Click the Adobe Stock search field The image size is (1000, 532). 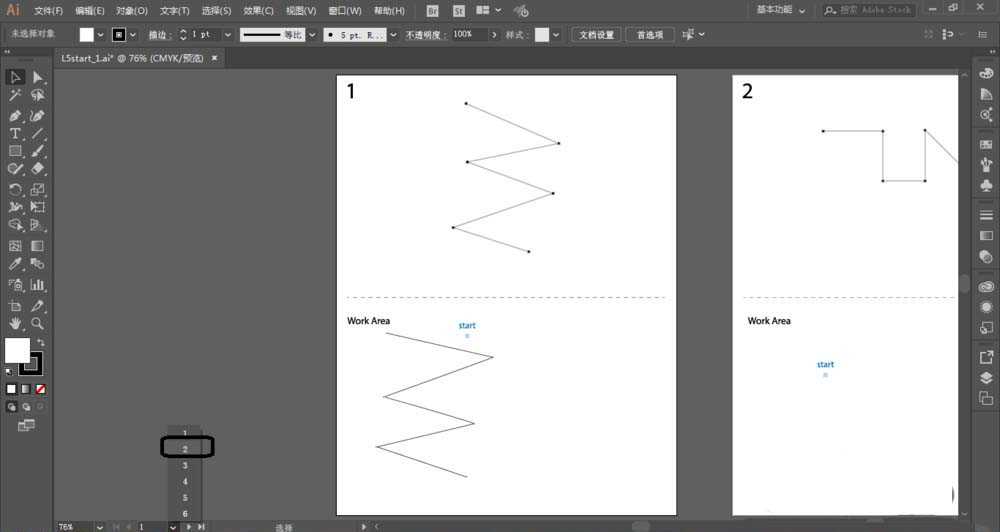pos(869,10)
